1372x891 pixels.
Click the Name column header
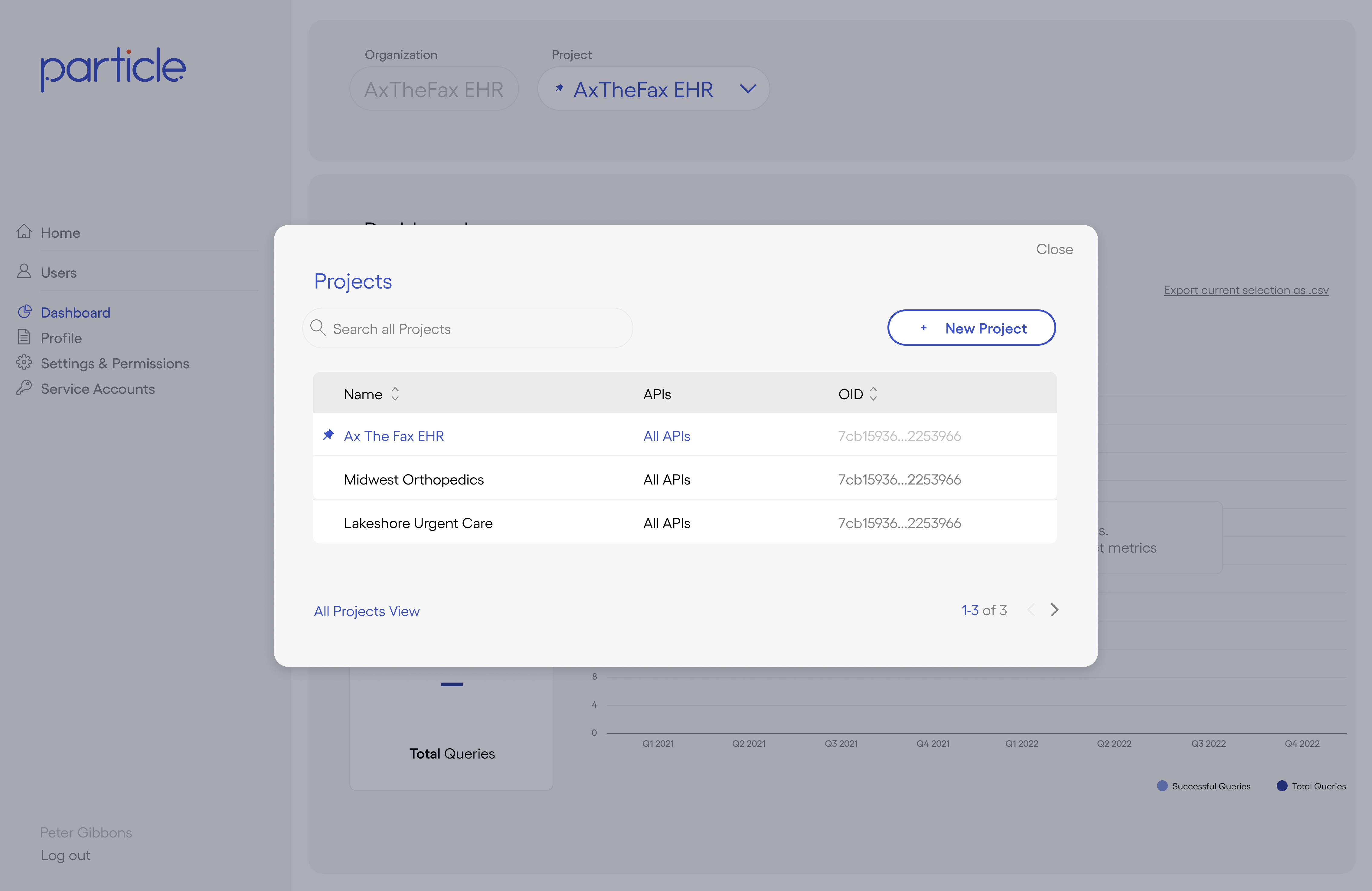[363, 394]
